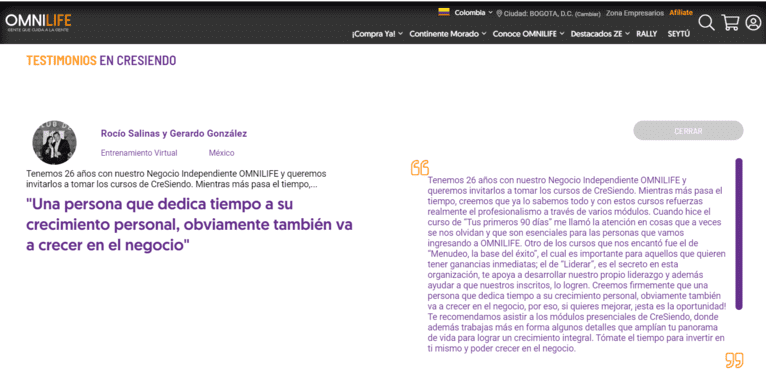Image resolution: width=766 pixels, height=392 pixels.
Task: Click the testimonial scrollbar in purple
Action: (739, 234)
